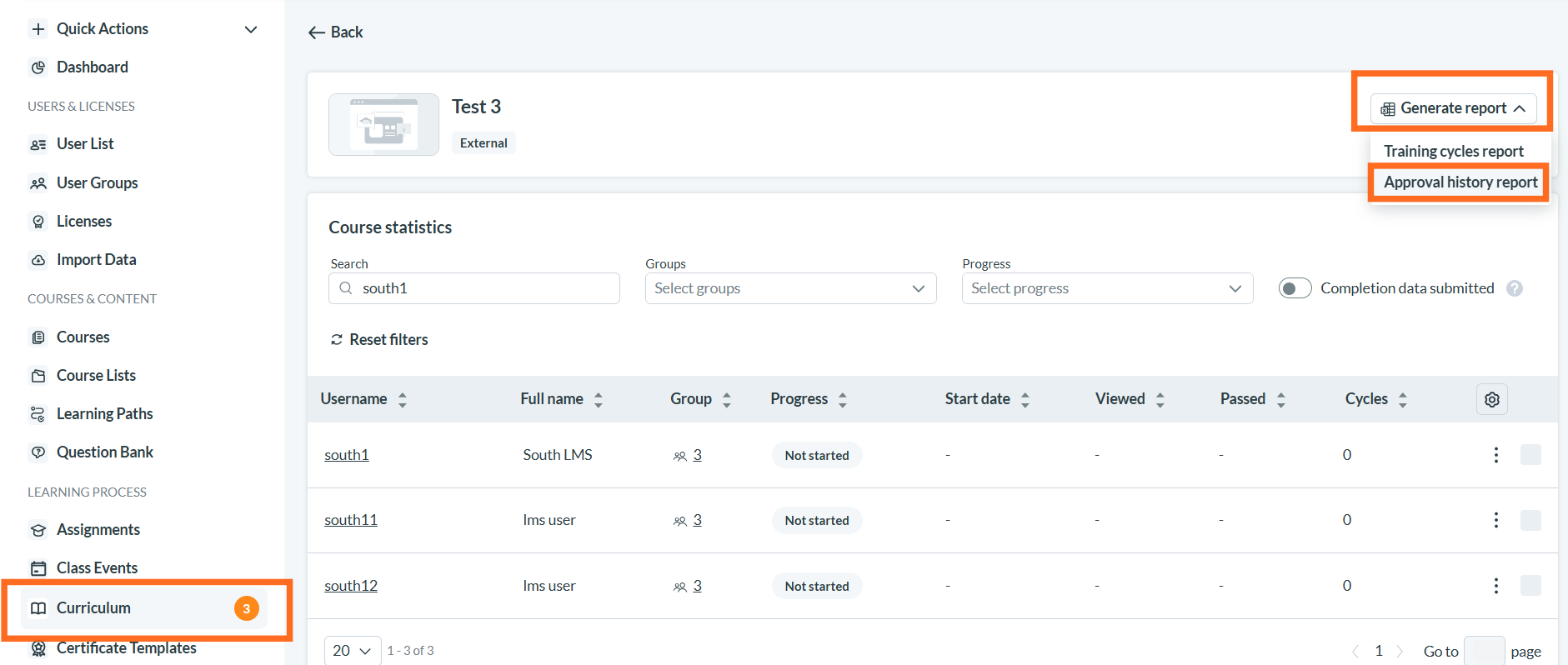1568x665 pixels.
Task: Sort the table by Full name
Action: click(599, 400)
